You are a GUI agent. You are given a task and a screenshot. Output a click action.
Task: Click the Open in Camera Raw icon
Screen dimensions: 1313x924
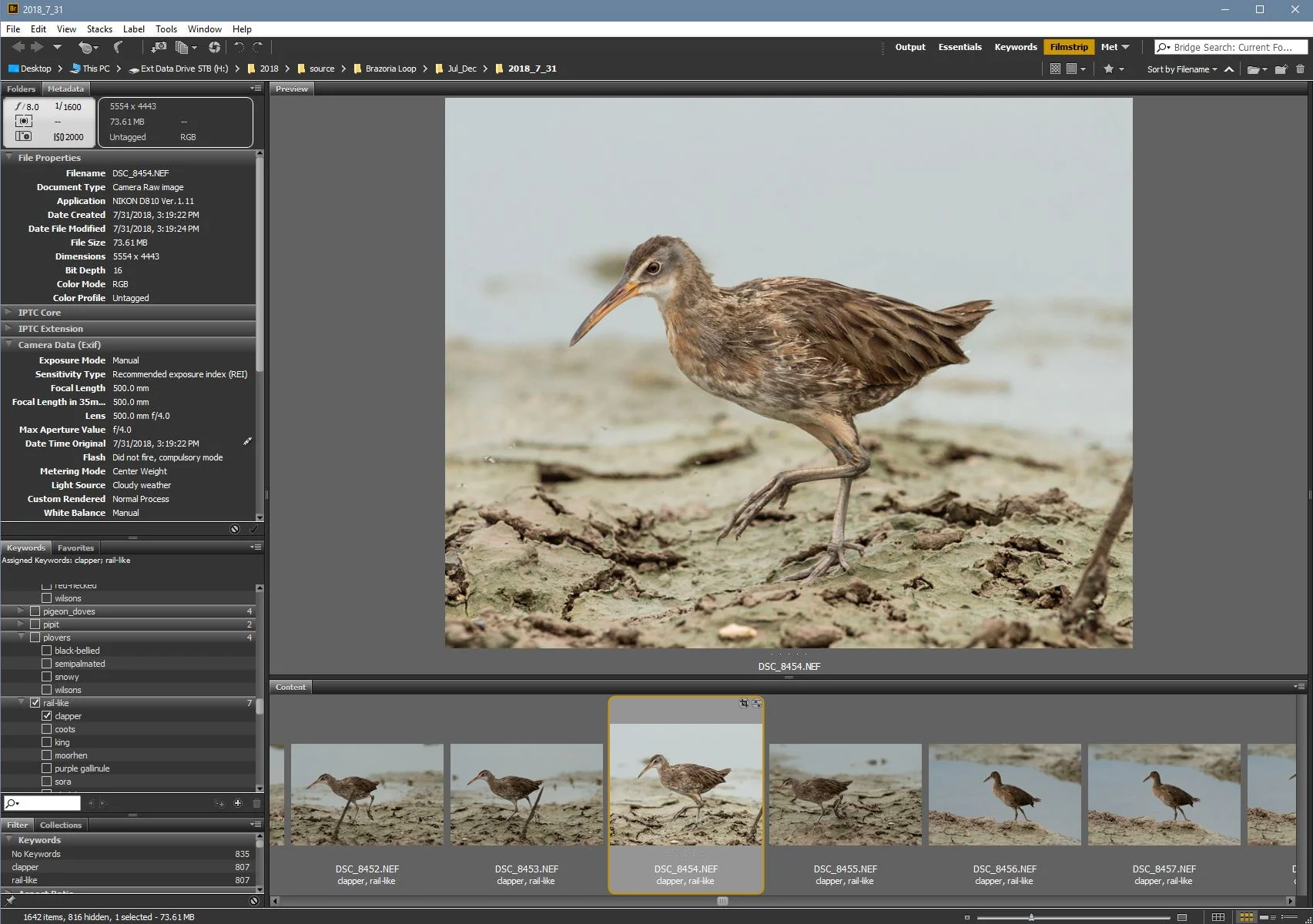(x=214, y=48)
